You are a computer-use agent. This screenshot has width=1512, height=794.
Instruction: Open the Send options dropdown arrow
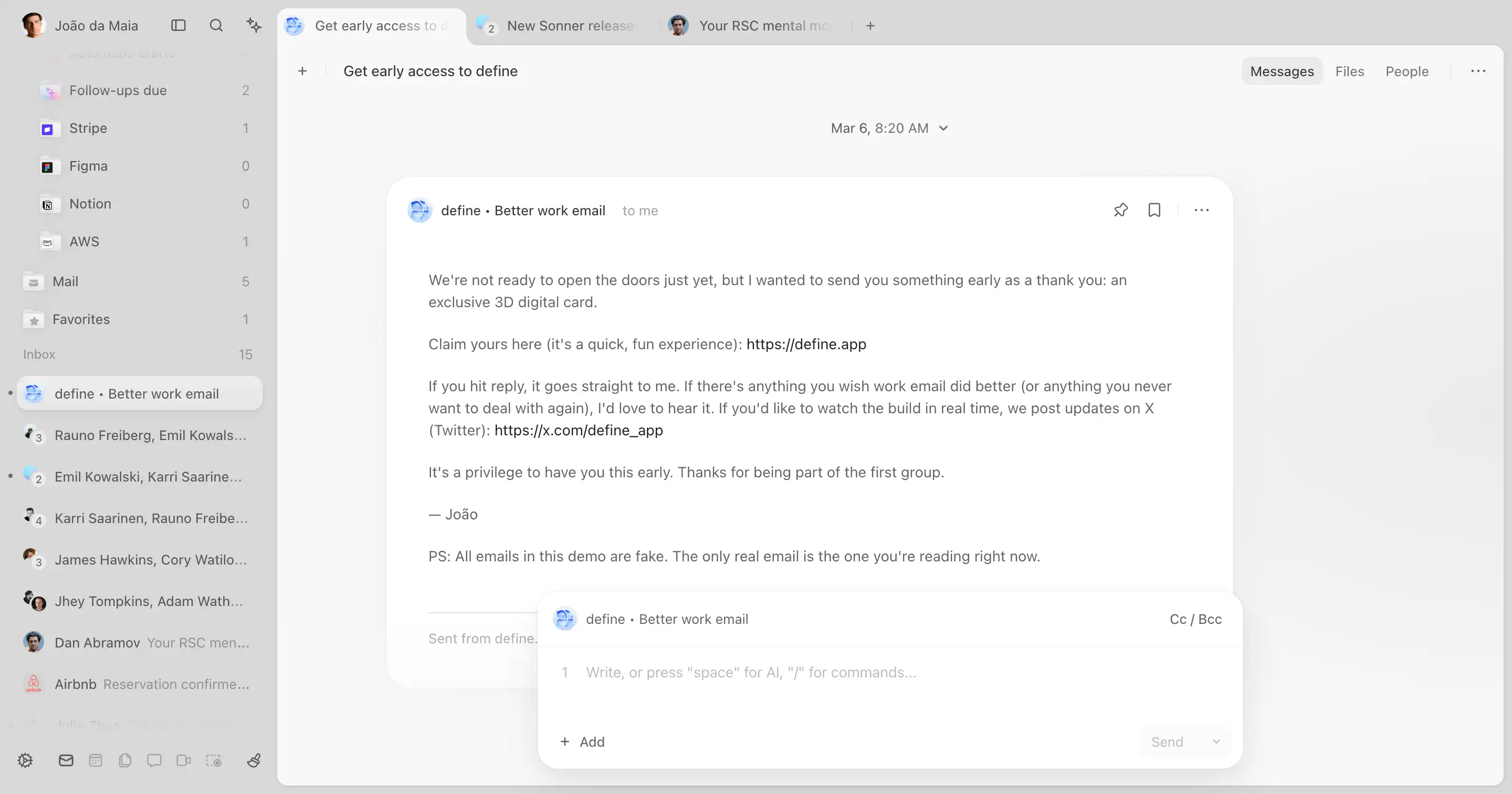1216,741
